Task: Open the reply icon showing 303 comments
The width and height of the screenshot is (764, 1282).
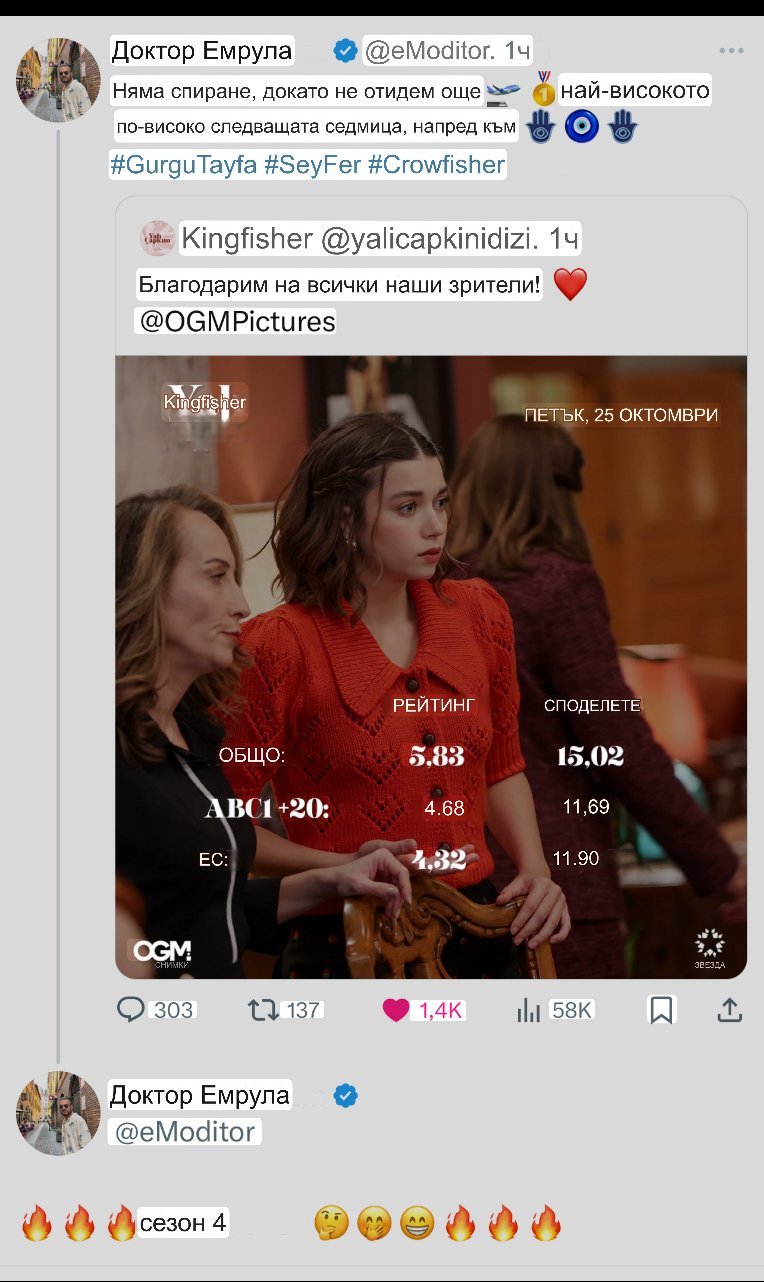Action: [131, 1010]
